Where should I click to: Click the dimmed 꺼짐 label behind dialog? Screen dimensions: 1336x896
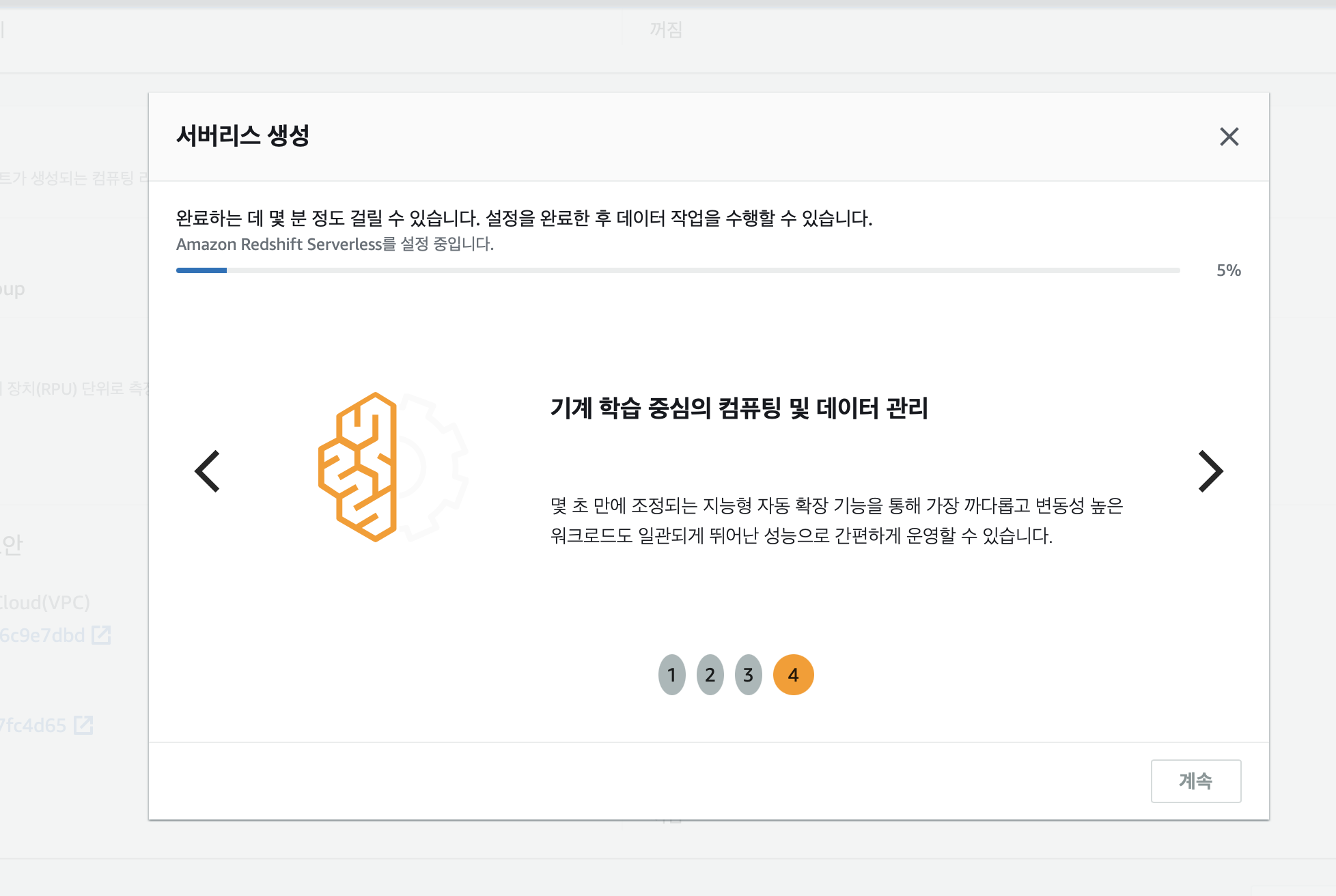coord(666,29)
